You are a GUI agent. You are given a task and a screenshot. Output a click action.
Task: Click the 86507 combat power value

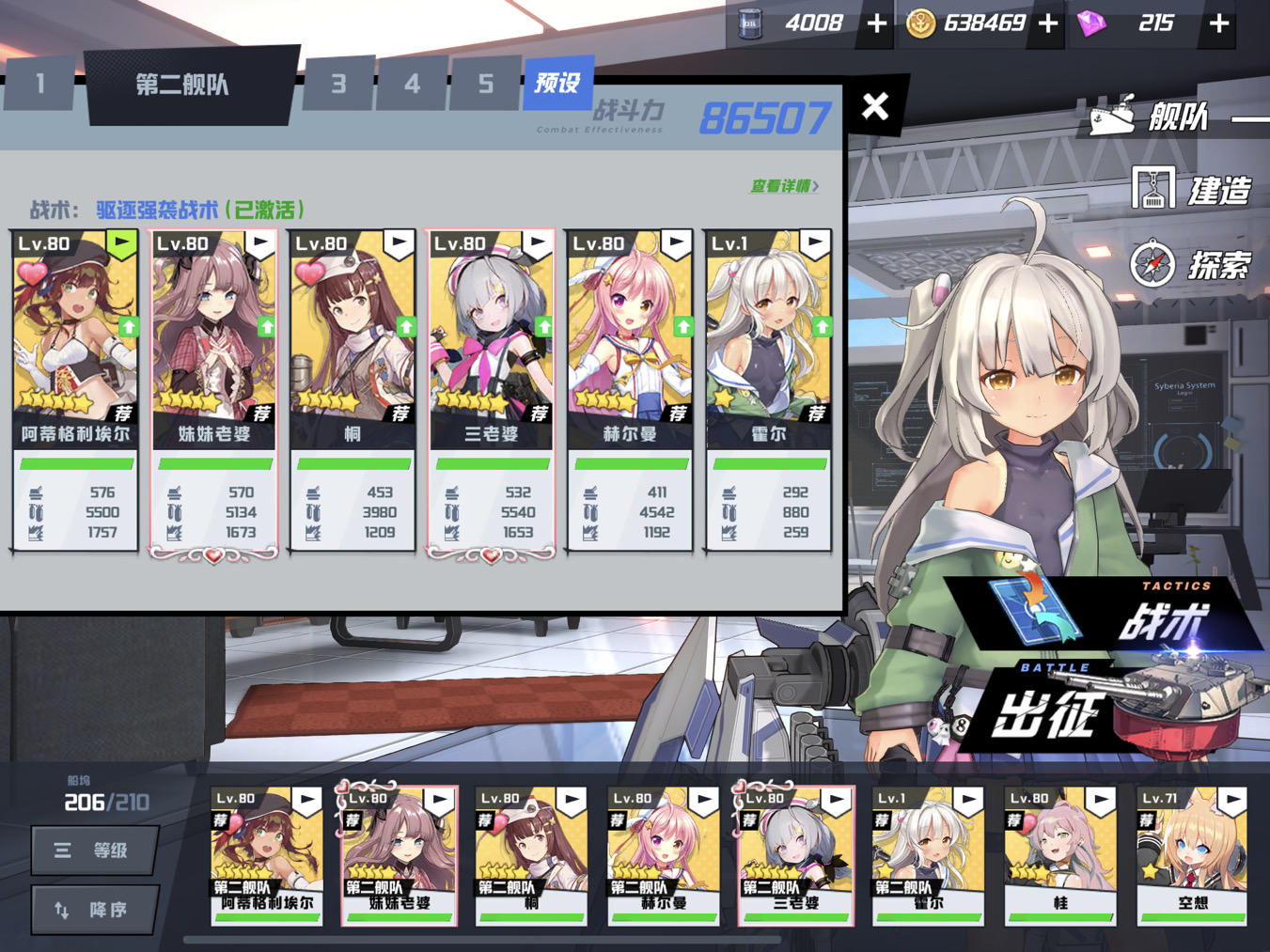coord(765,118)
